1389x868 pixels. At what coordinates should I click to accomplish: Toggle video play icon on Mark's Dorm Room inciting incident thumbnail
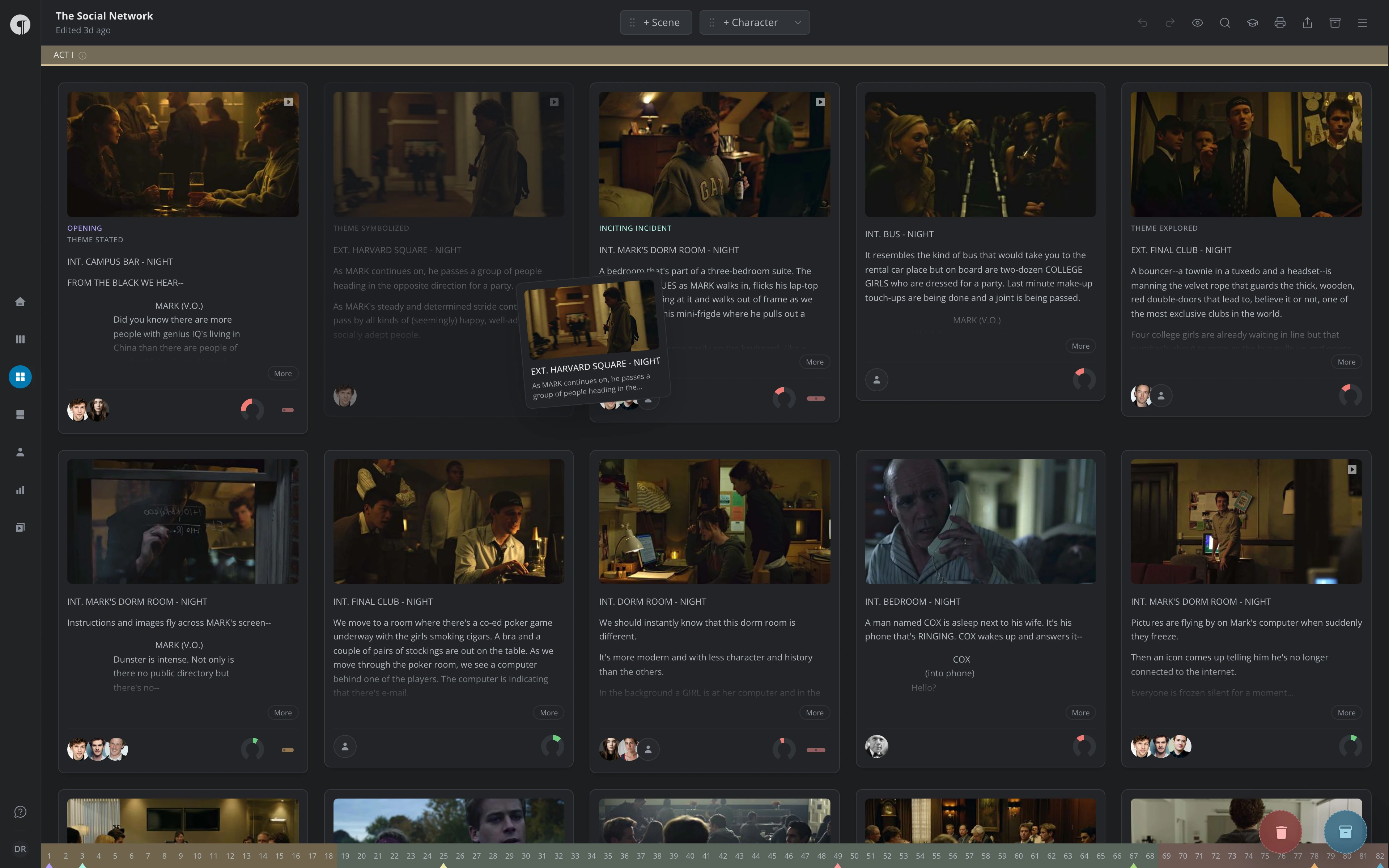click(820, 102)
